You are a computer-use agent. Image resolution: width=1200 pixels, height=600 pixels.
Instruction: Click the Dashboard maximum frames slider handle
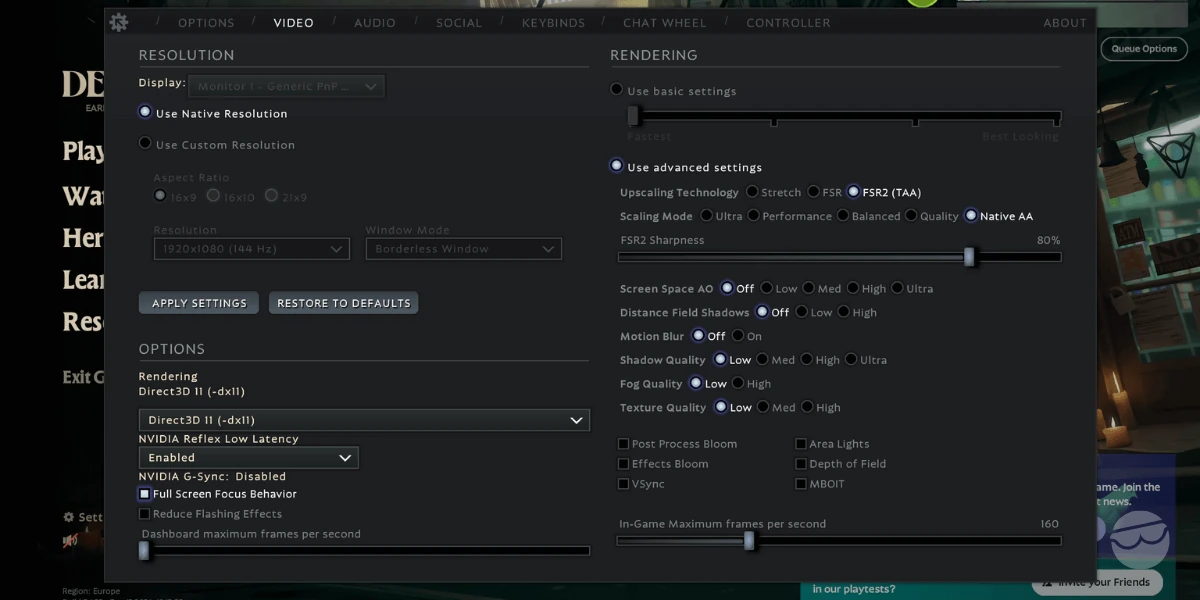[x=144, y=550]
